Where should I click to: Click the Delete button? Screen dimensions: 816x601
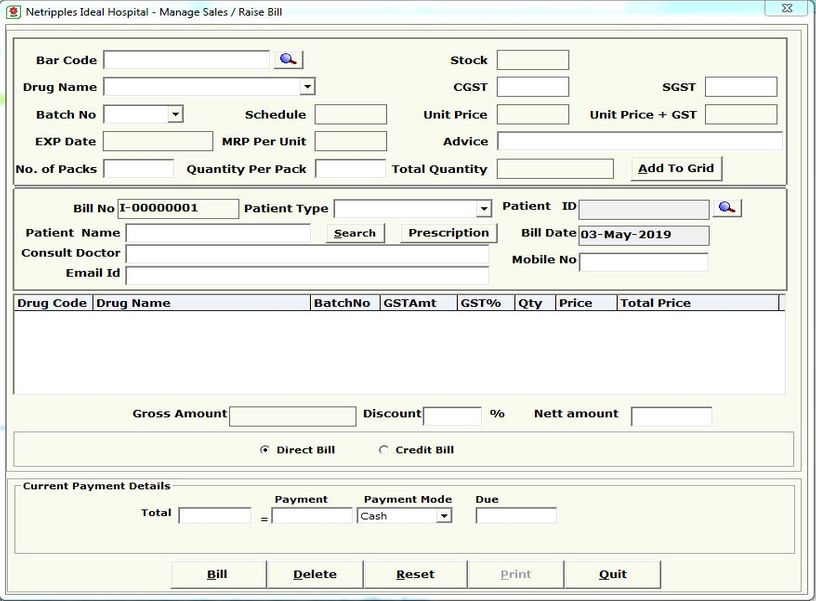[x=315, y=574]
